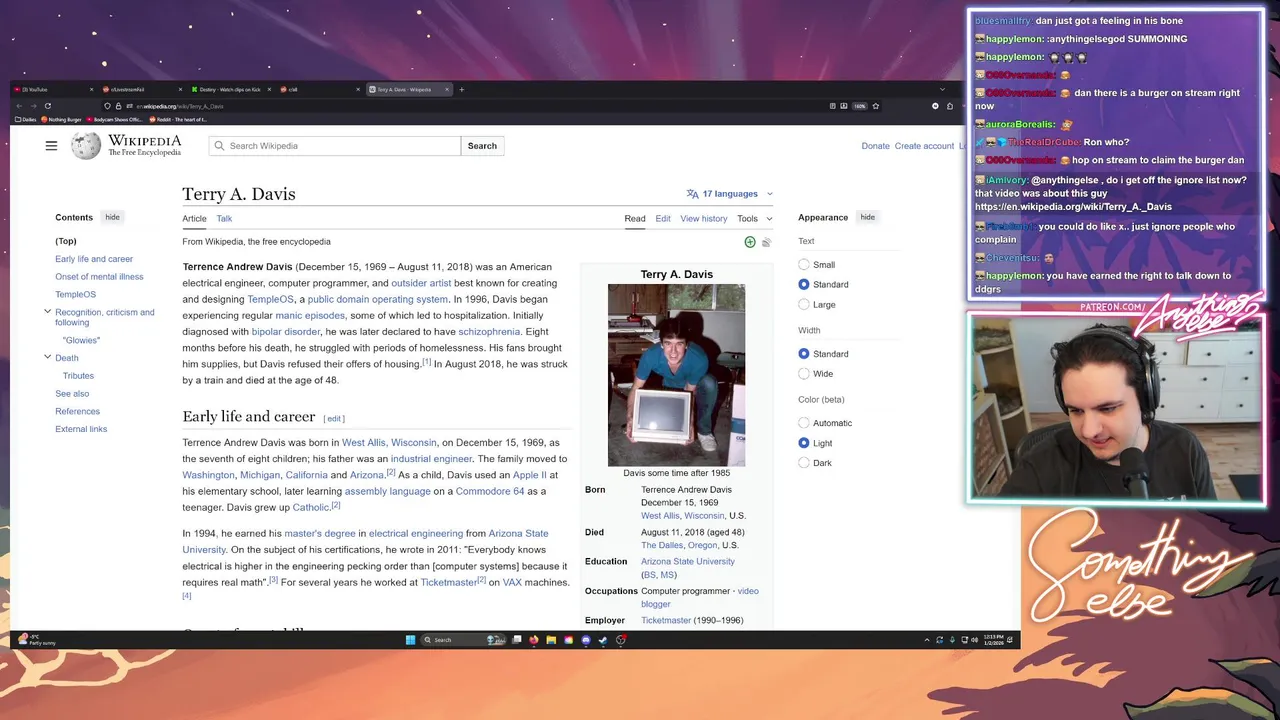Click the Wikipedia globe logo
Screen dimensions: 1280x720
click(86, 146)
